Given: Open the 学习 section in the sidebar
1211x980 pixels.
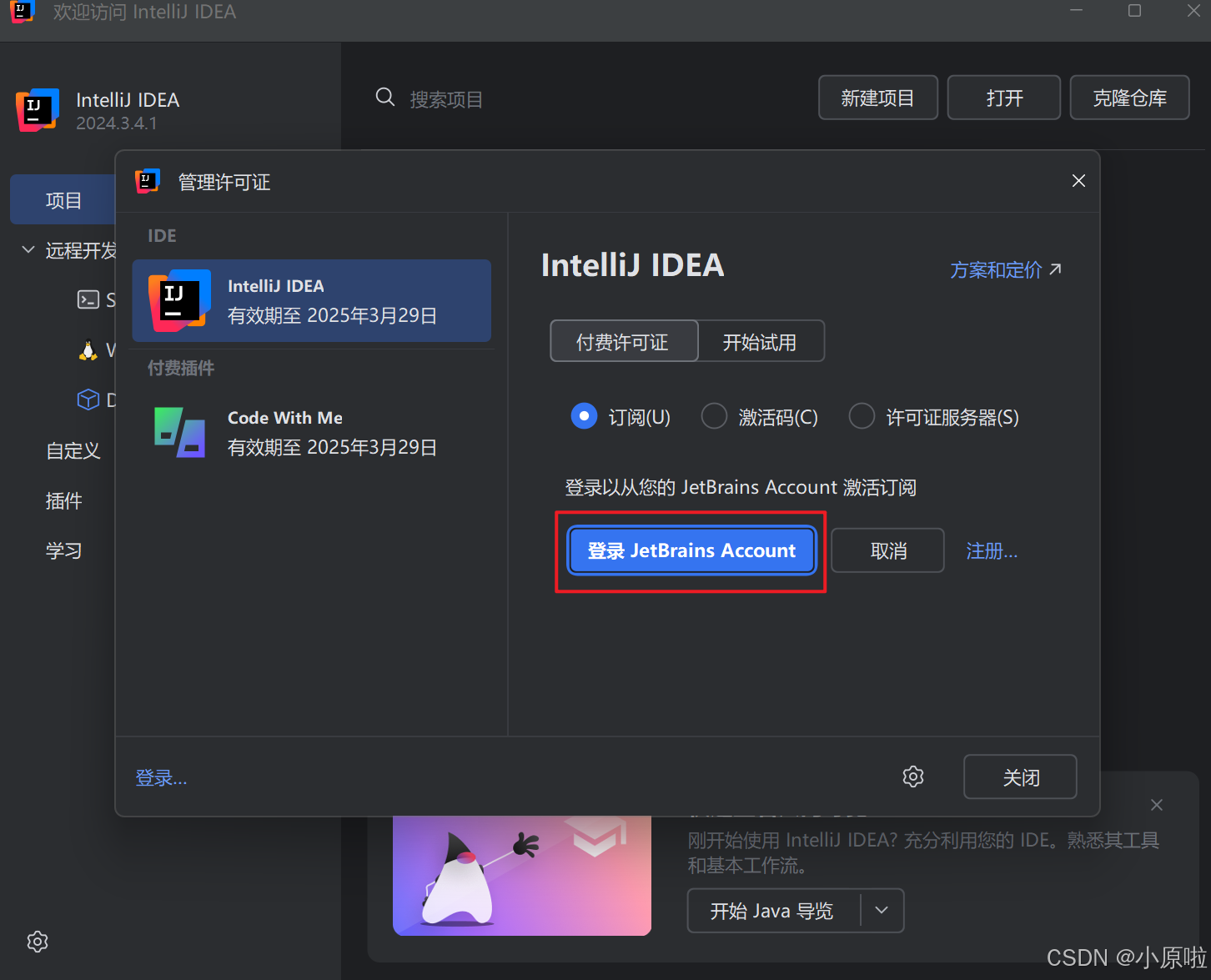Looking at the screenshot, I should click(63, 550).
